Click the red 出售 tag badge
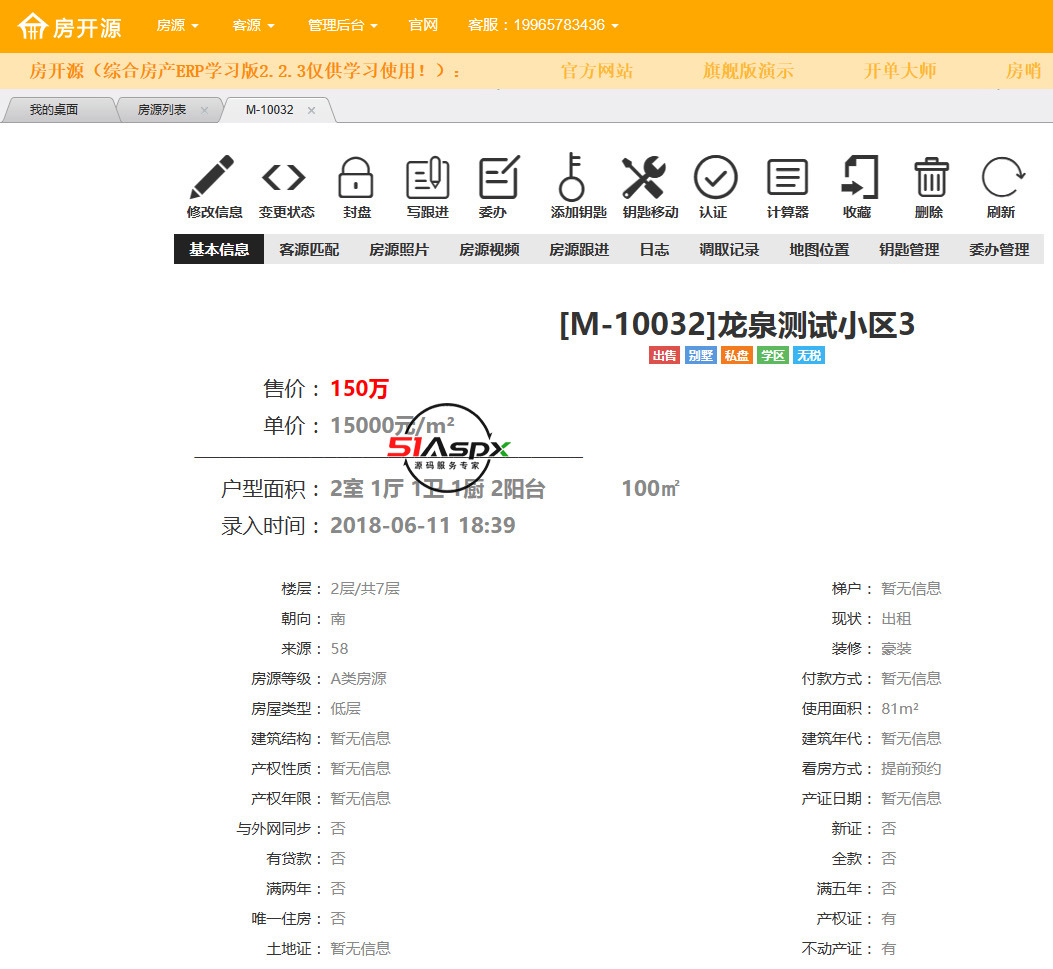 click(x=664, y=356)
